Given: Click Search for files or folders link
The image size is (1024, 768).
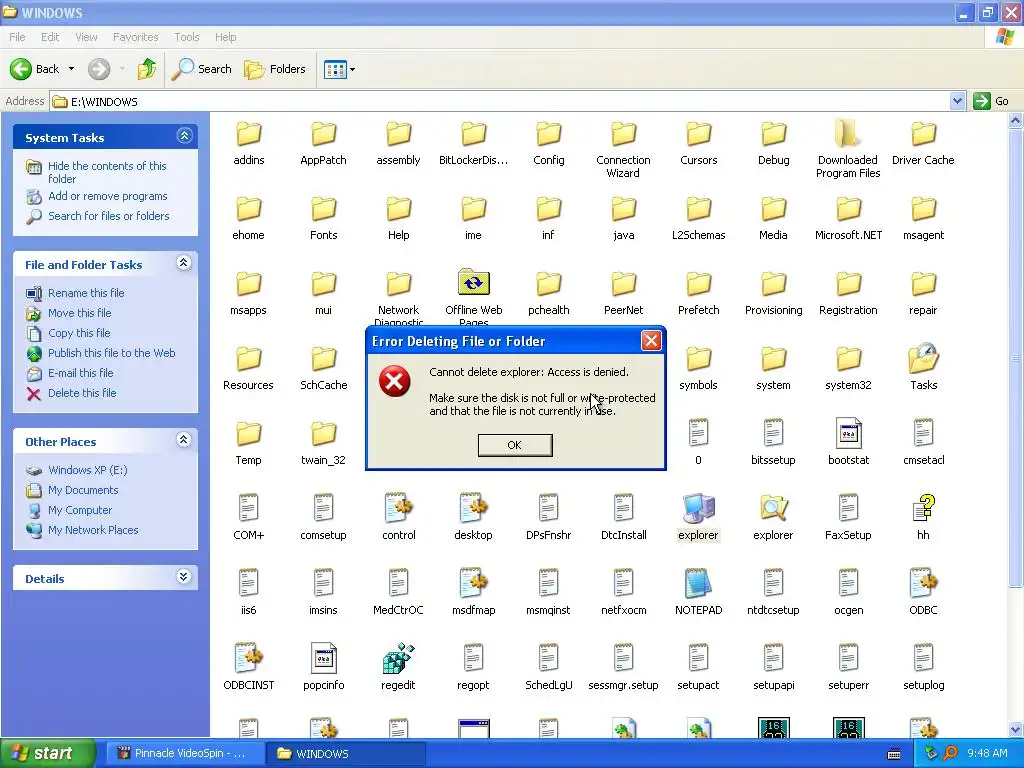Looking at the screenshot, I should (x=108, y=216).
